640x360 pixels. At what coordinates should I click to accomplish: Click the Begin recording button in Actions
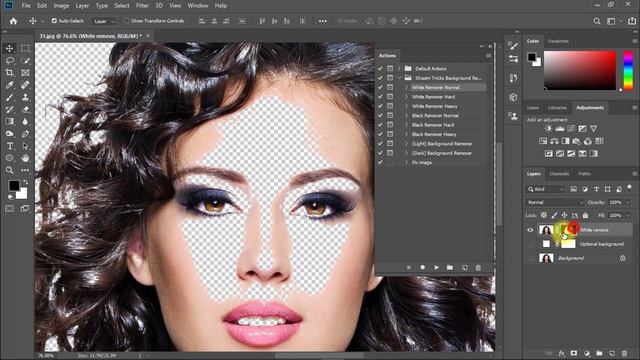click(422, 267)
